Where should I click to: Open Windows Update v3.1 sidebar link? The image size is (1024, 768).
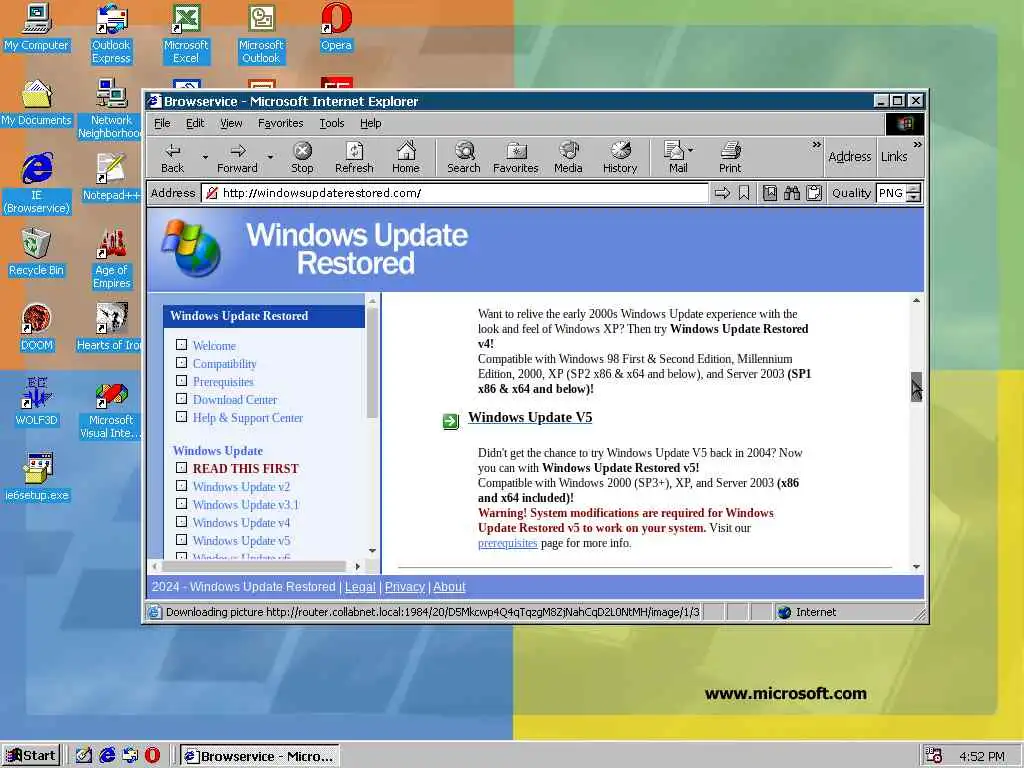pos(246,505)
